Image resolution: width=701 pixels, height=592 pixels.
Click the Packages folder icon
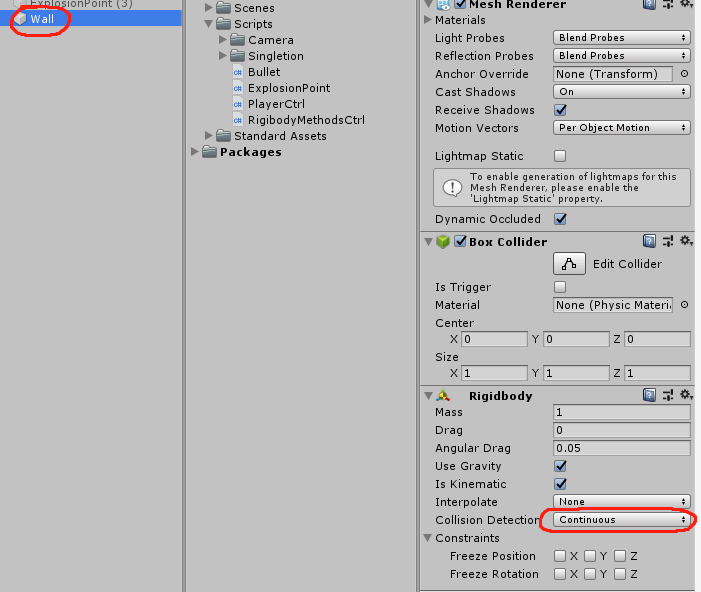209,152
